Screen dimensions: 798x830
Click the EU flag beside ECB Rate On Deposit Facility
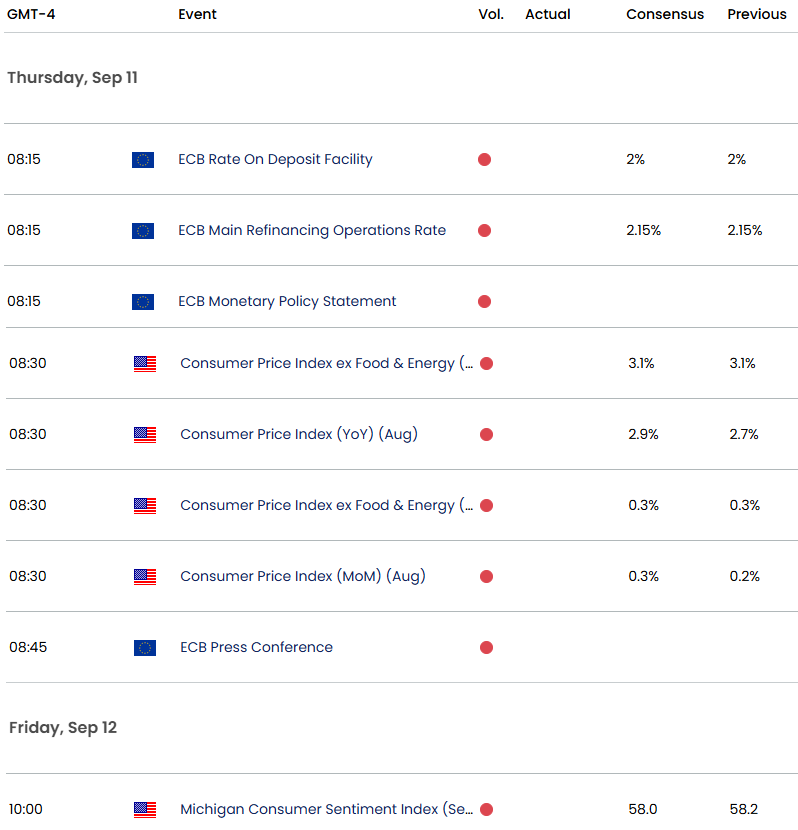click(143, 160)
